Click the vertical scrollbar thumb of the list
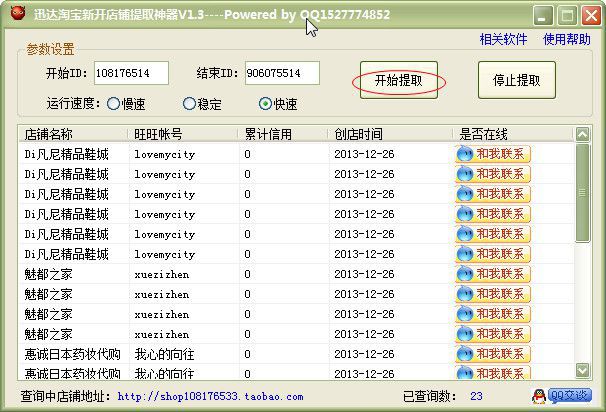 (x=582, y=193)
